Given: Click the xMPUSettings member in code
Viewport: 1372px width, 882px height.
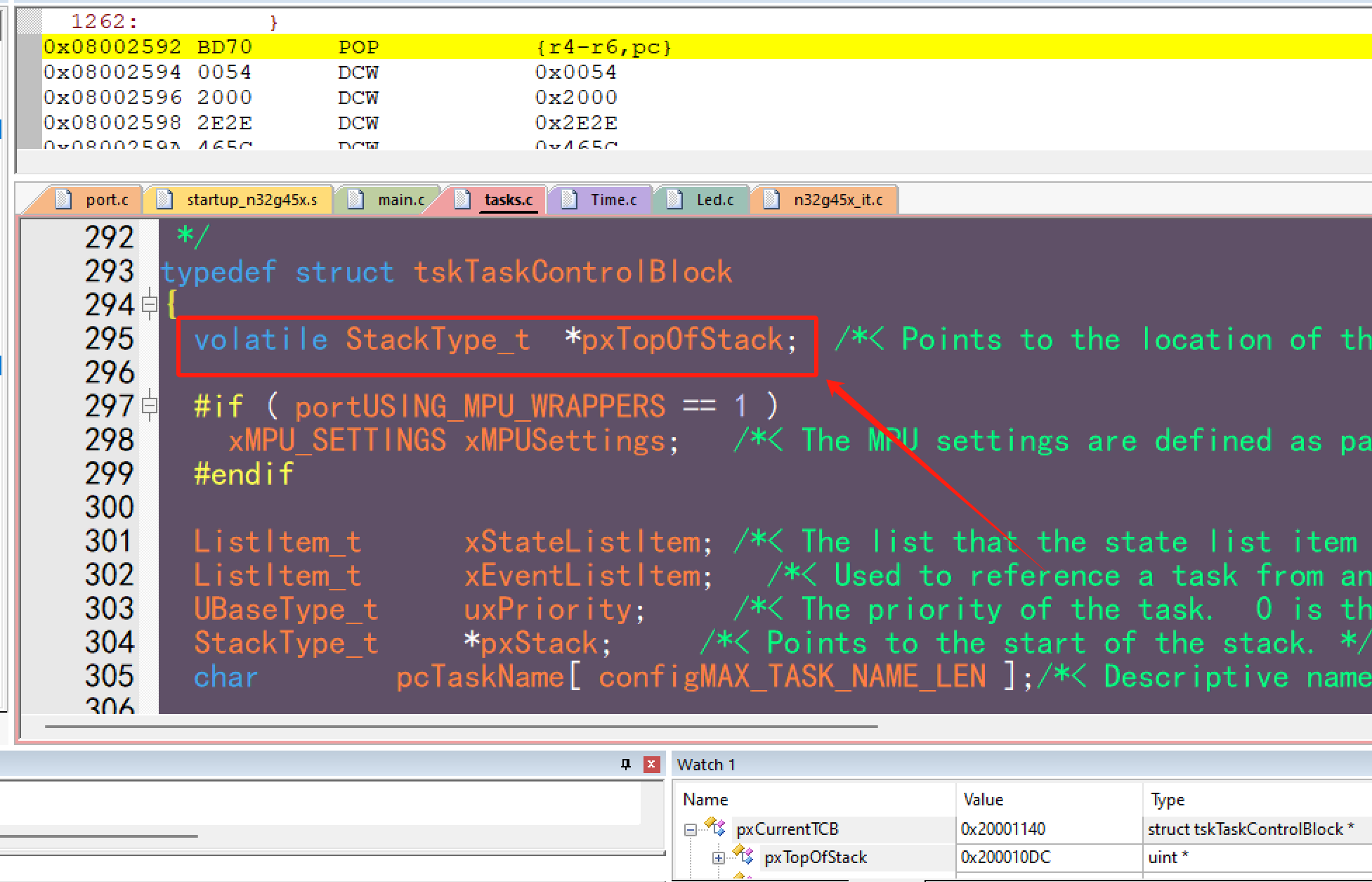Looking at the screenshot, I should 565,441.
